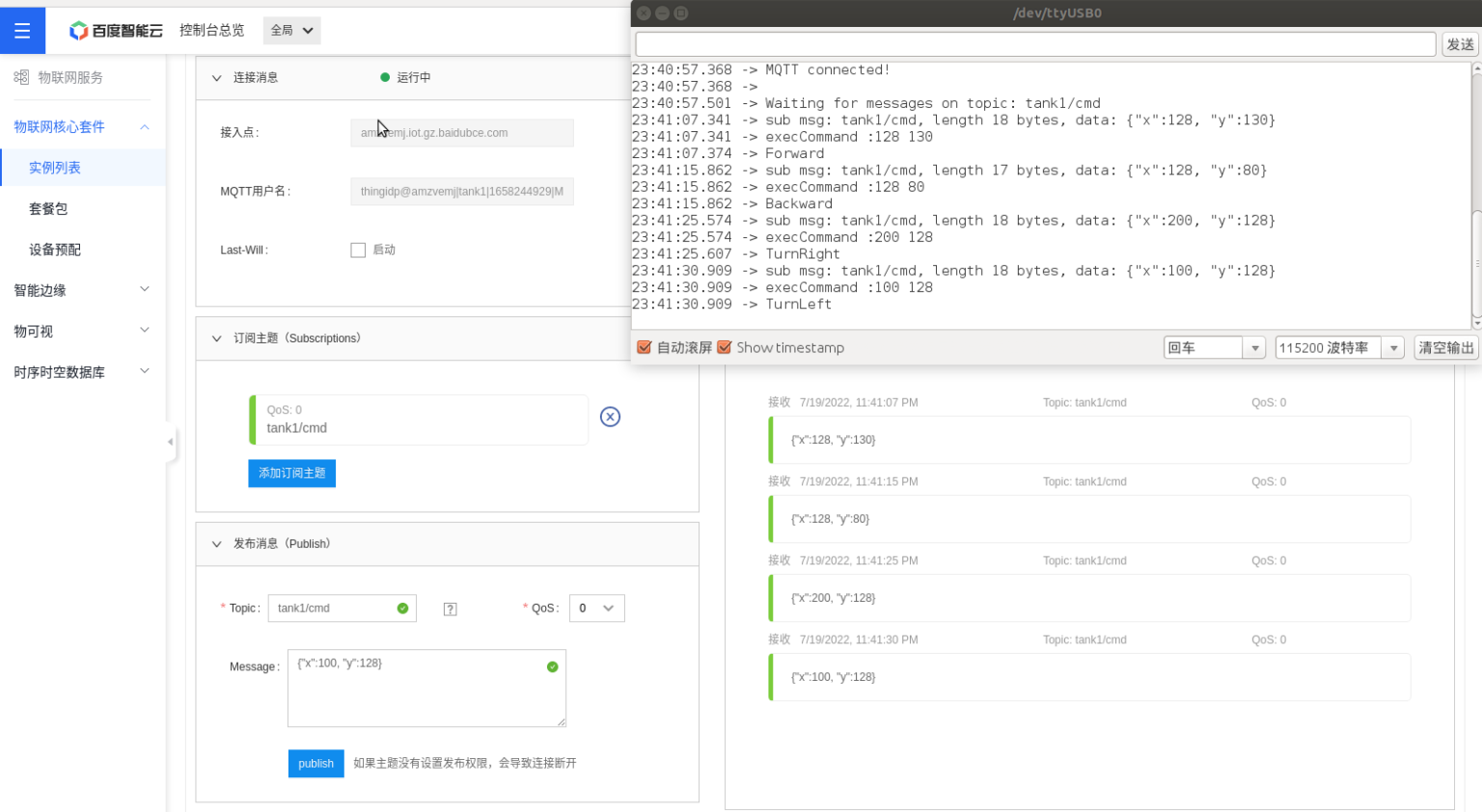Collapse the left sidebar with arrow handle
This screenshot has height=812, width=1482.
pos(171,442)
